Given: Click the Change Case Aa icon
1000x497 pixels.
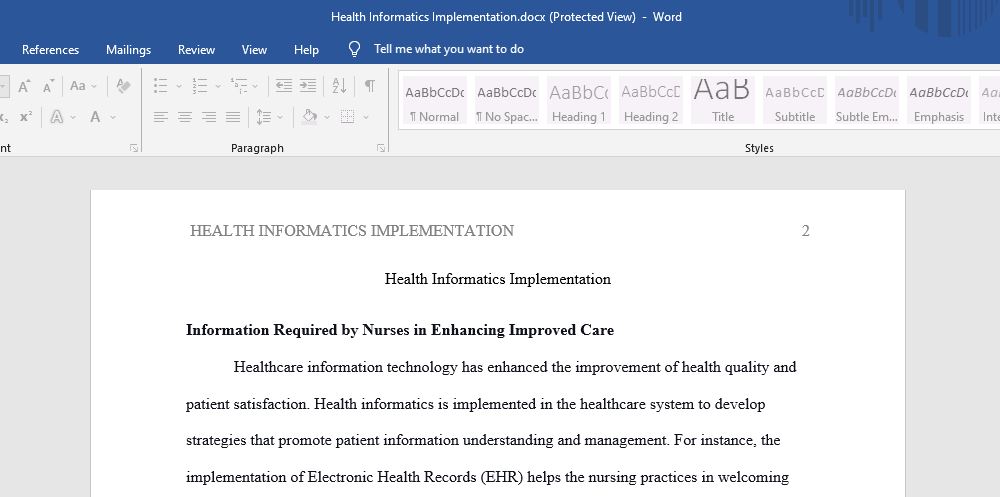Looking at the screenshot, I should tap(78, 85).
